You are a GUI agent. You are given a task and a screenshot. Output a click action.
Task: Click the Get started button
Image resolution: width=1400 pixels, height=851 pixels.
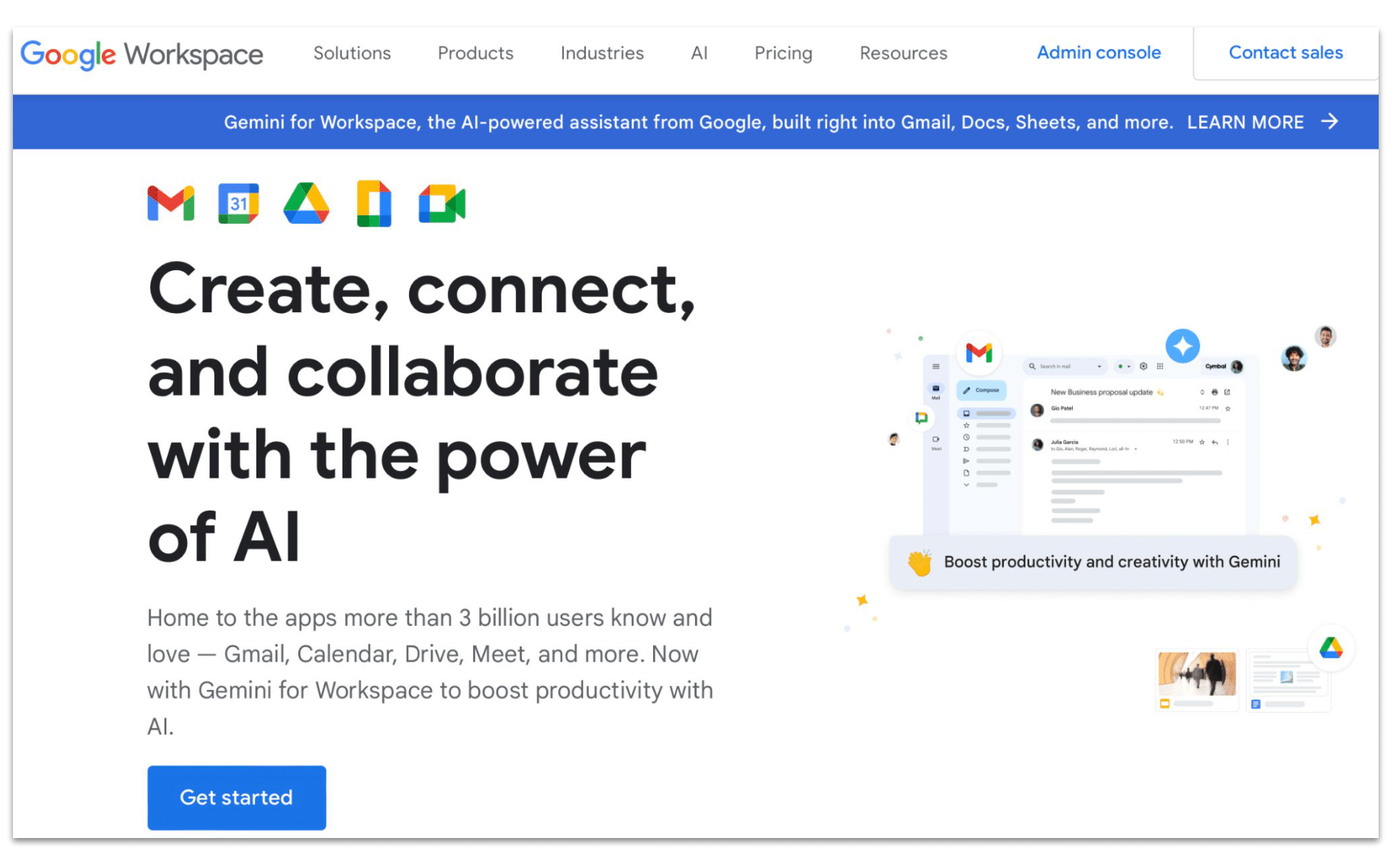[237, 798]
